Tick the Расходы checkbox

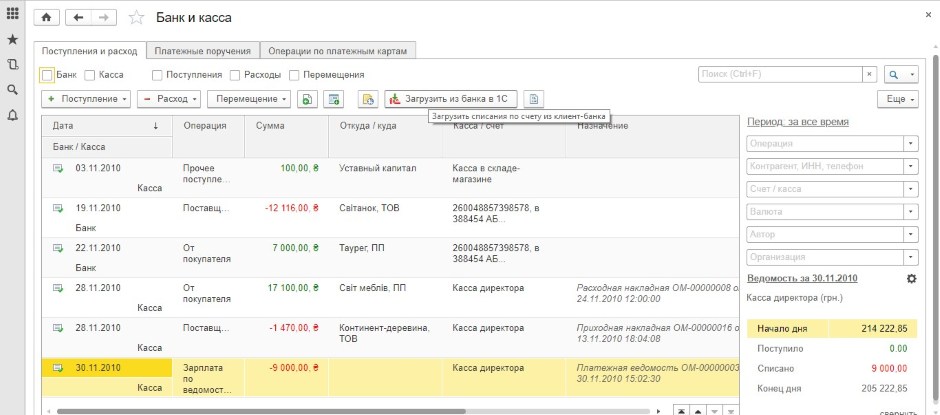click(234, 76)
